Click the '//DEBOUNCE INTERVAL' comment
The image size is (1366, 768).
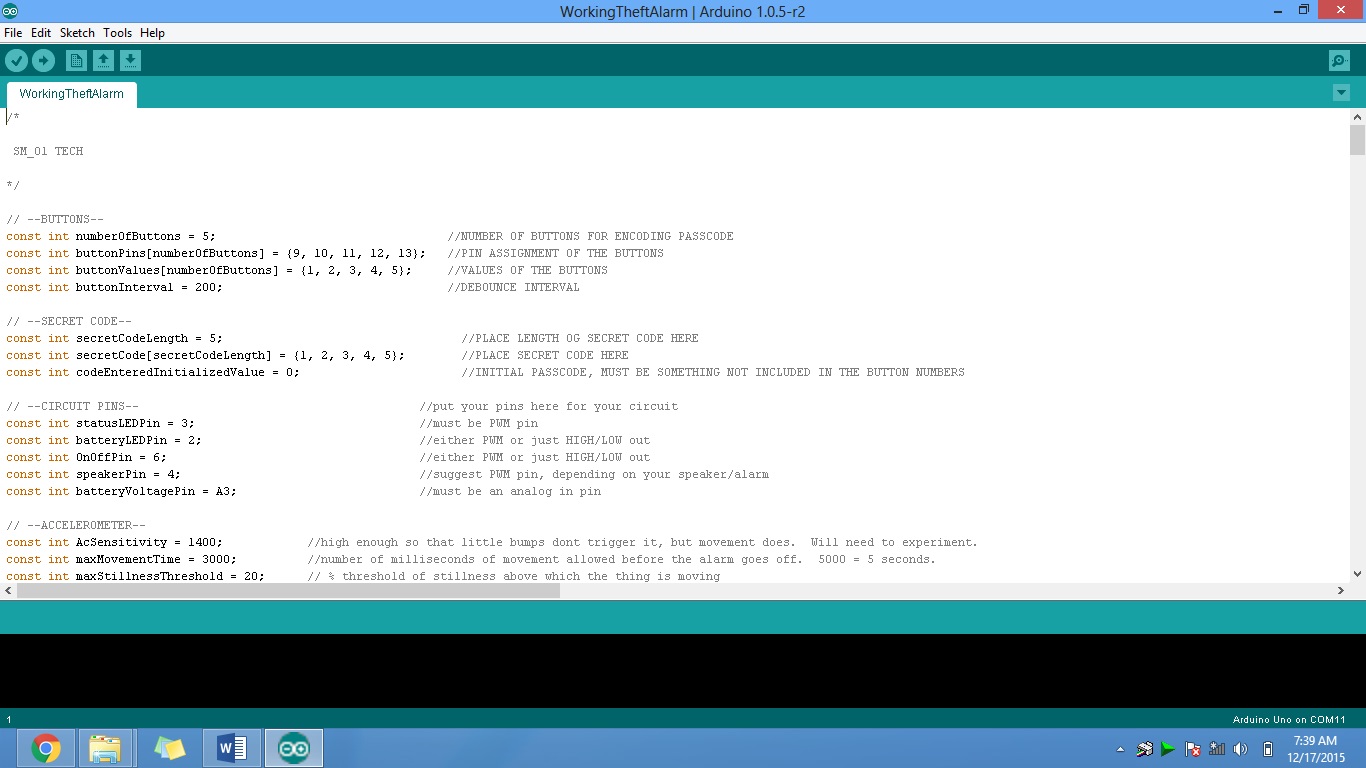coord(513,288)
